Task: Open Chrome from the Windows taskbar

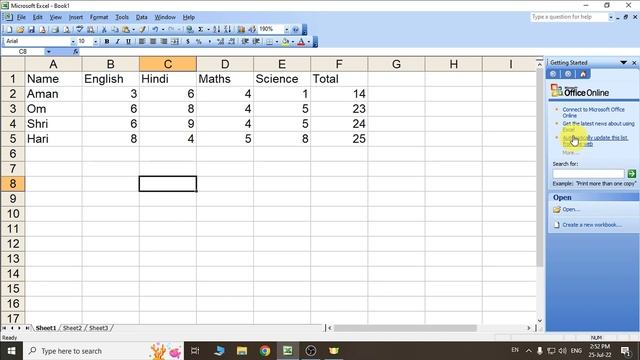Action: [x=265, y=351]
